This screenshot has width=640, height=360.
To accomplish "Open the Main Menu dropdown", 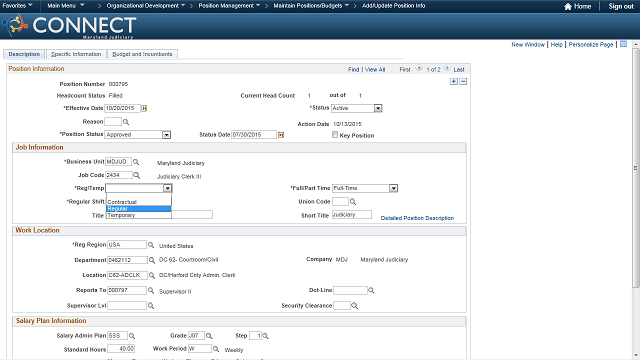I will (66, 6).
